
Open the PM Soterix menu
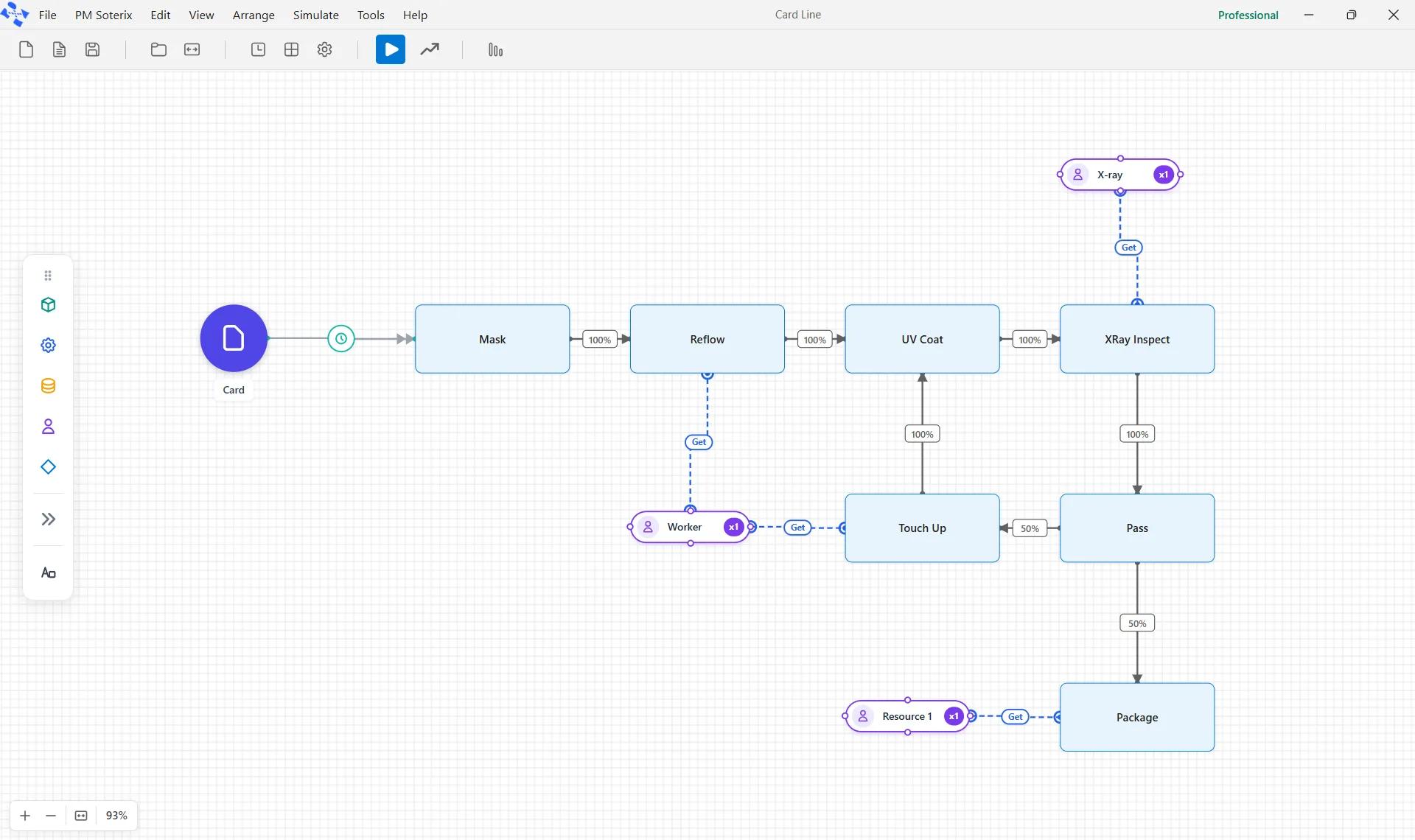coord(103,15)
